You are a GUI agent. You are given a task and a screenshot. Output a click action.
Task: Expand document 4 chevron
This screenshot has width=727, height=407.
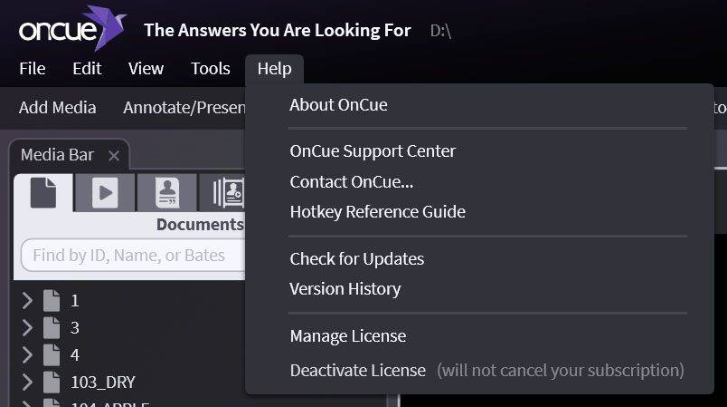click(x=27, y=355)
